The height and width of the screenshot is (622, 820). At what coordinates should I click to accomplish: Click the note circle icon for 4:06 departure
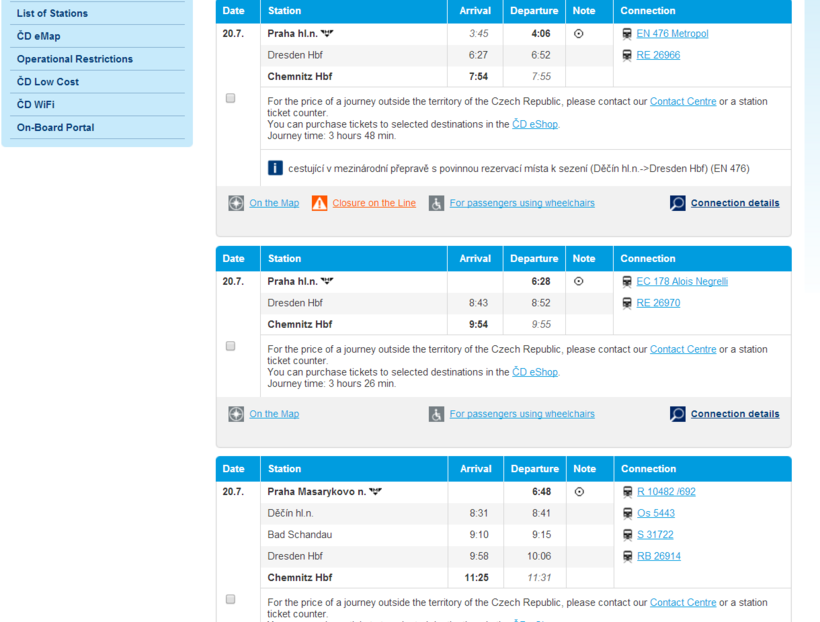(x=578, y=33)
